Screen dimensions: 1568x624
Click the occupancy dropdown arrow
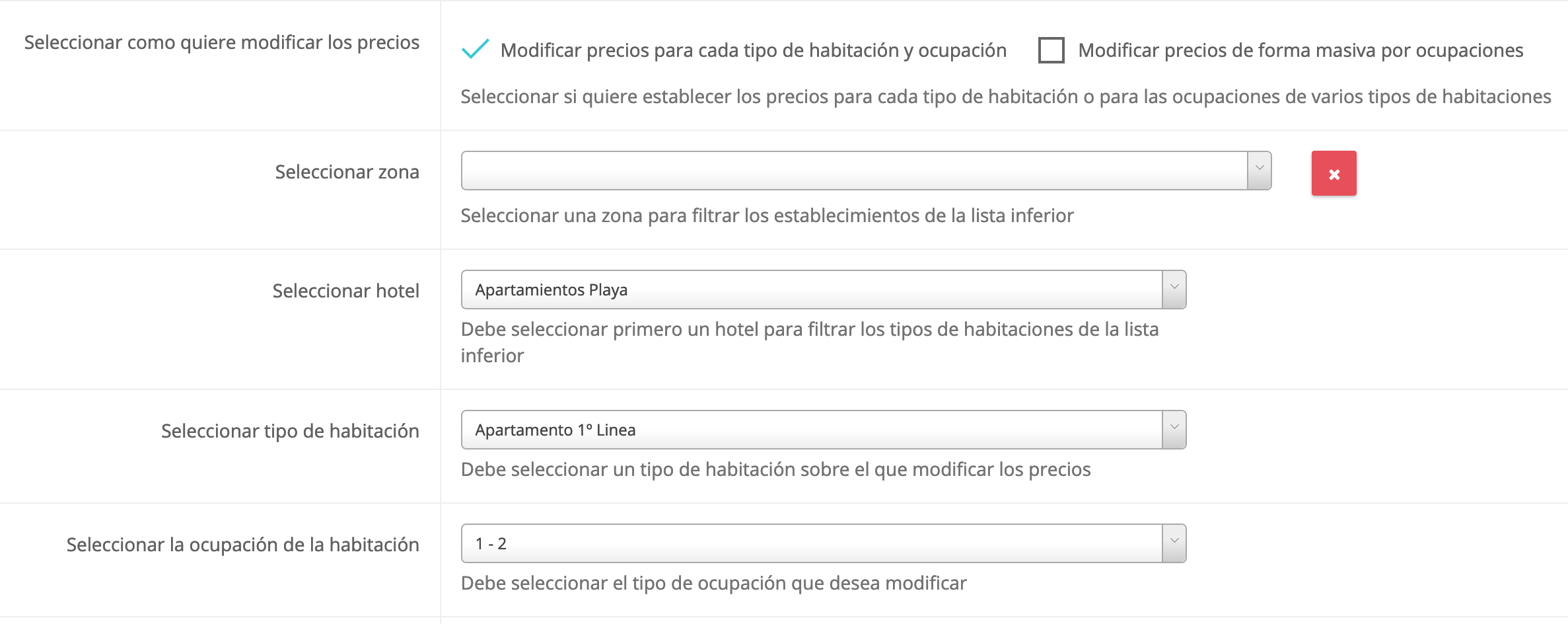(x=1174, y=543)
